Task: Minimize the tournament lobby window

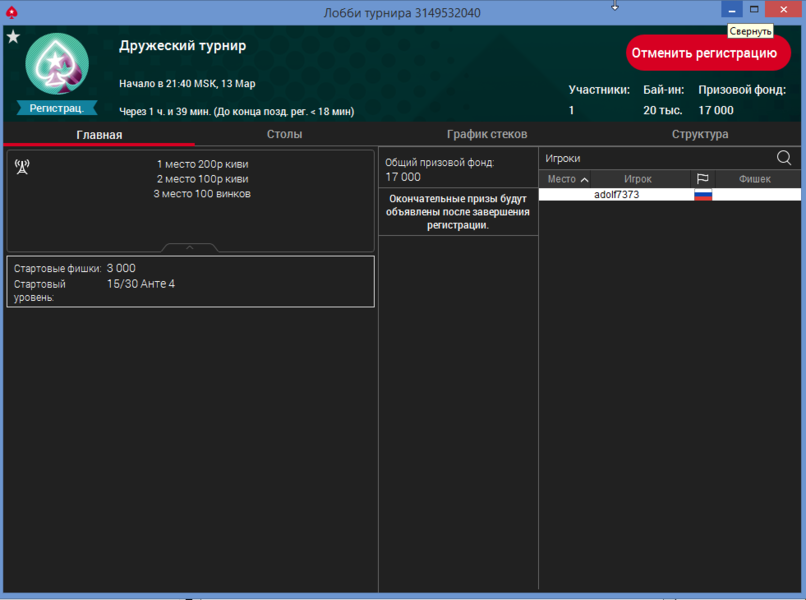Action: tap(732, 9)
